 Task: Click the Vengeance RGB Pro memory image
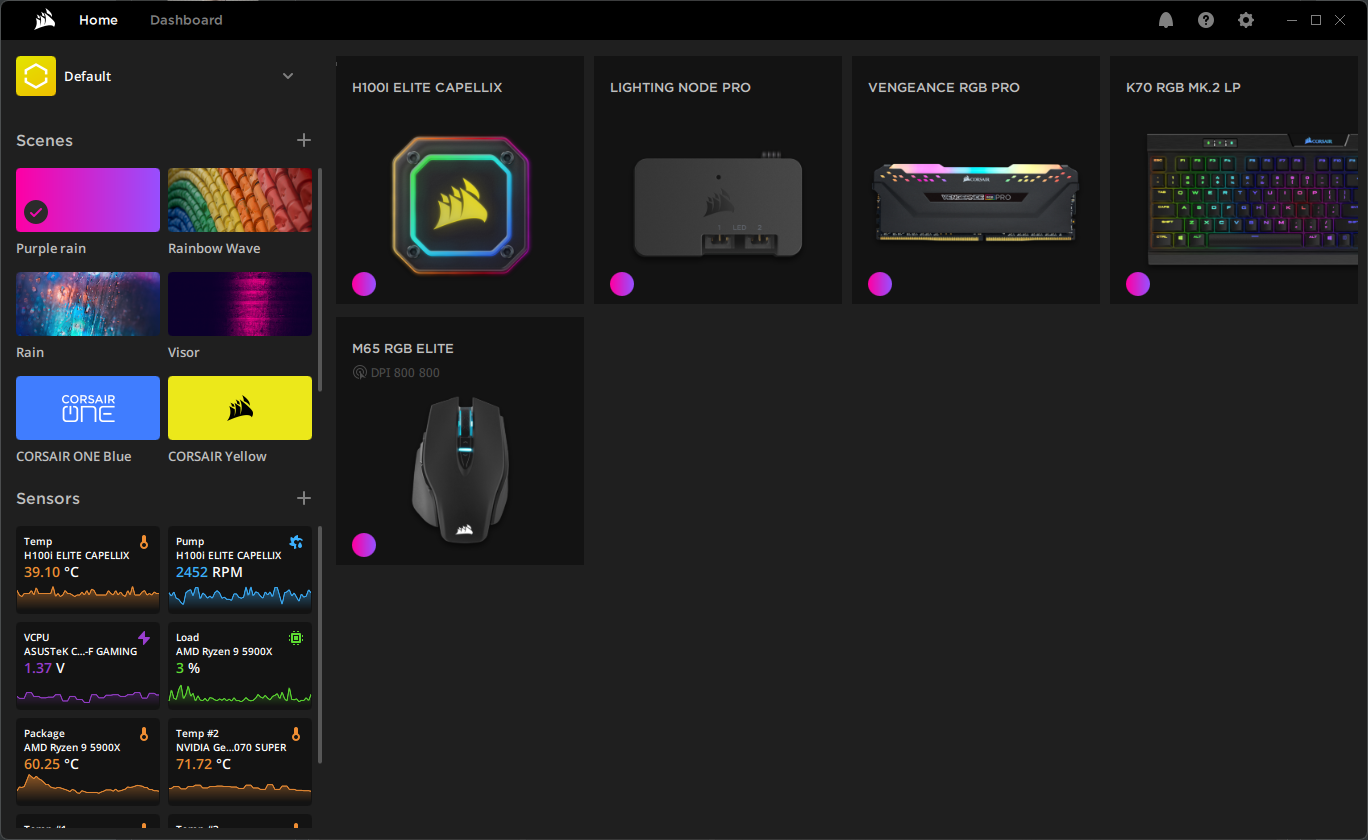[976, 203]
